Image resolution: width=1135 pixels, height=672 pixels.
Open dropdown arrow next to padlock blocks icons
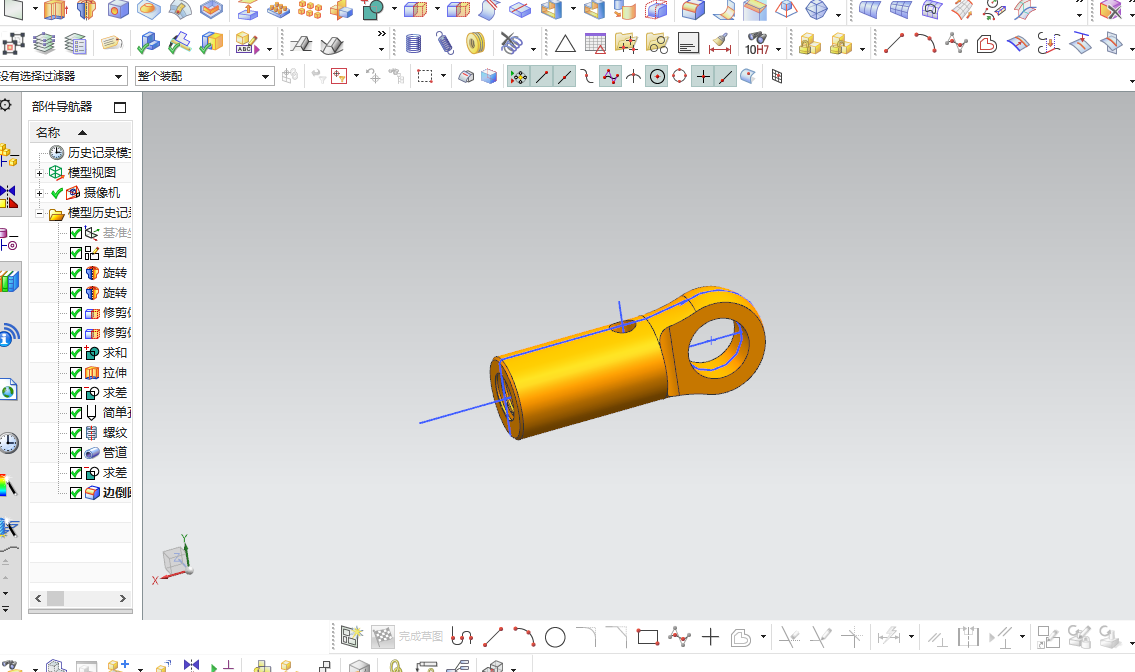pos(862,49)
